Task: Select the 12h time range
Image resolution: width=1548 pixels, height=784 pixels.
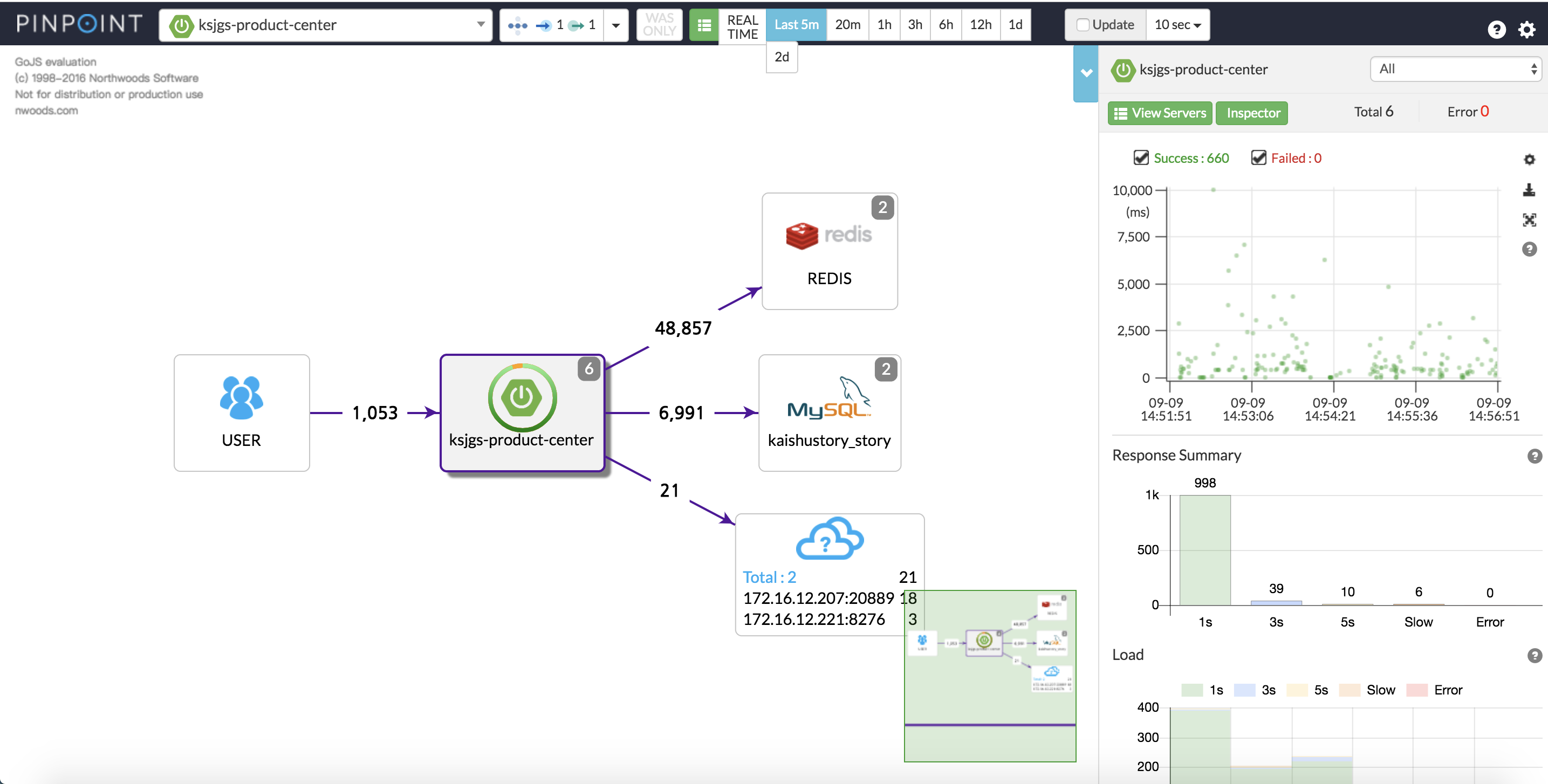Action: tap(981, 25)
